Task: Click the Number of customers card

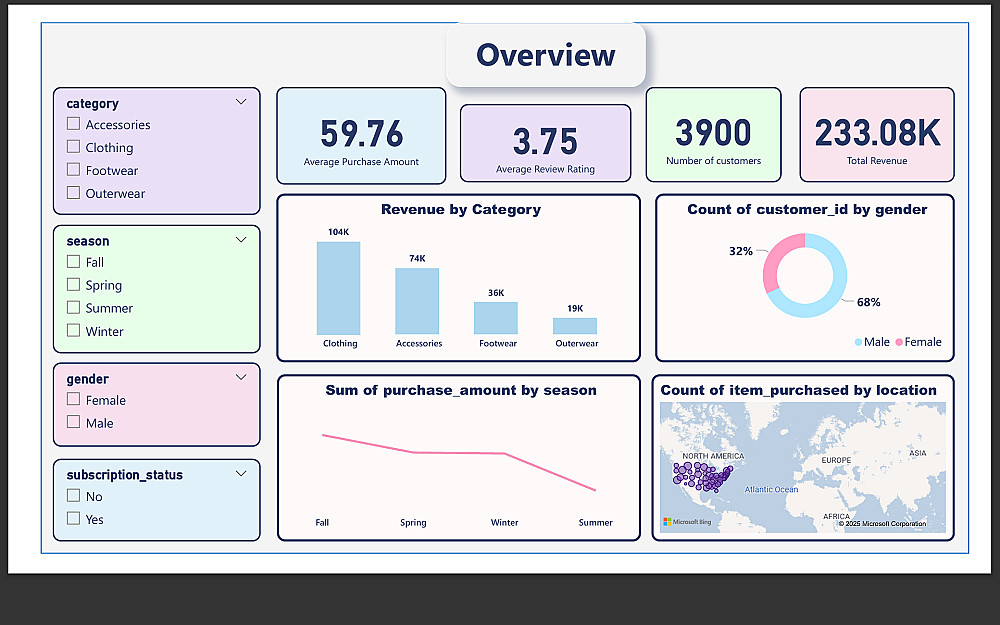Action: click(714, 135)
